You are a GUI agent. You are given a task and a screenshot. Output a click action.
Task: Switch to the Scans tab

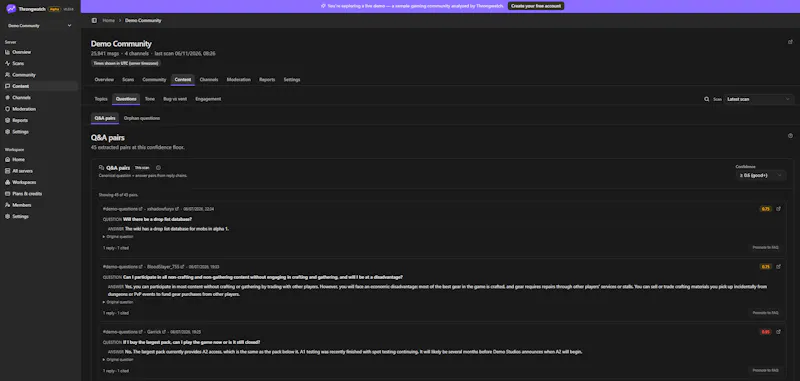pyautogui.click(x=128, y=80)
